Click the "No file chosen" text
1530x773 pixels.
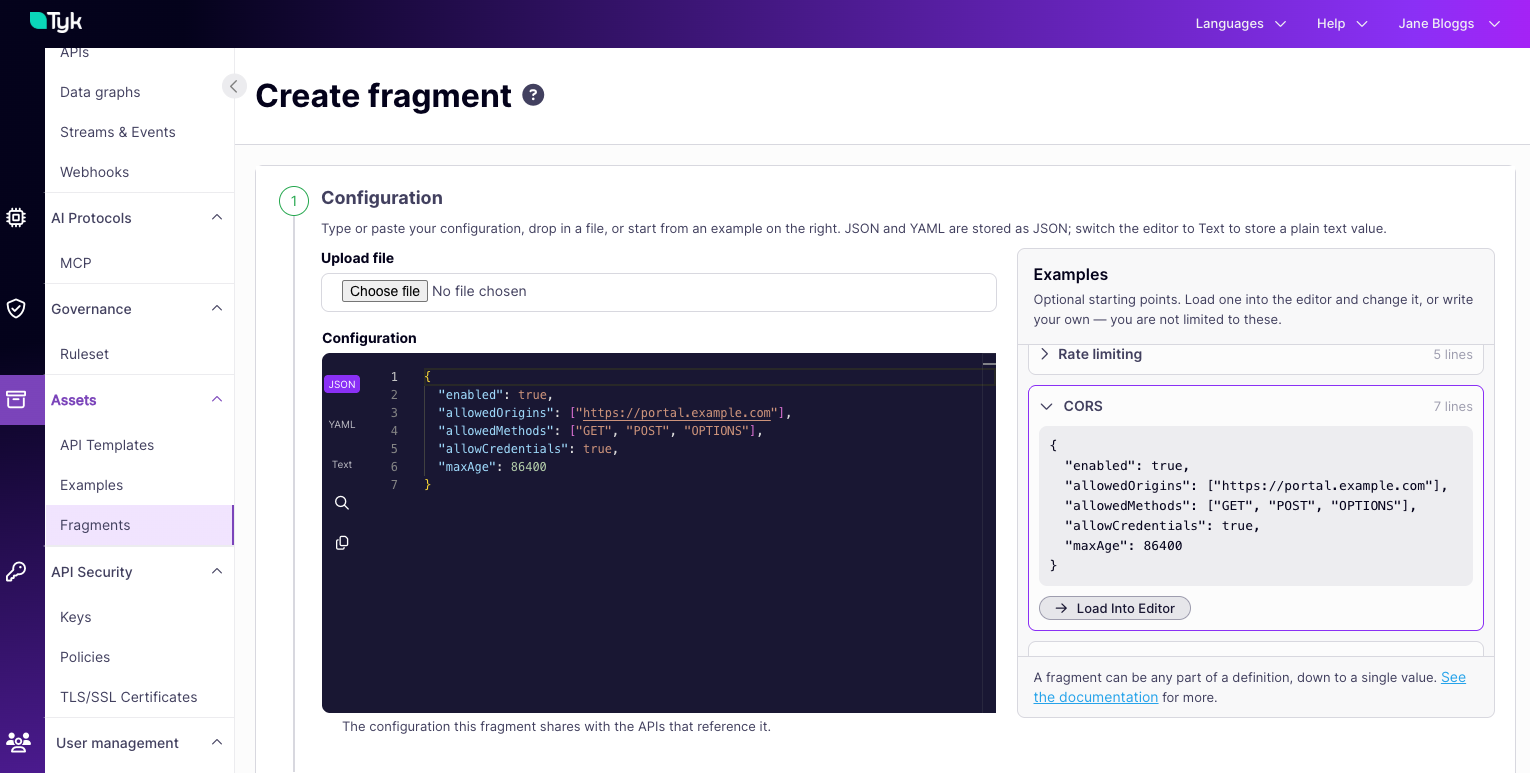479,291
